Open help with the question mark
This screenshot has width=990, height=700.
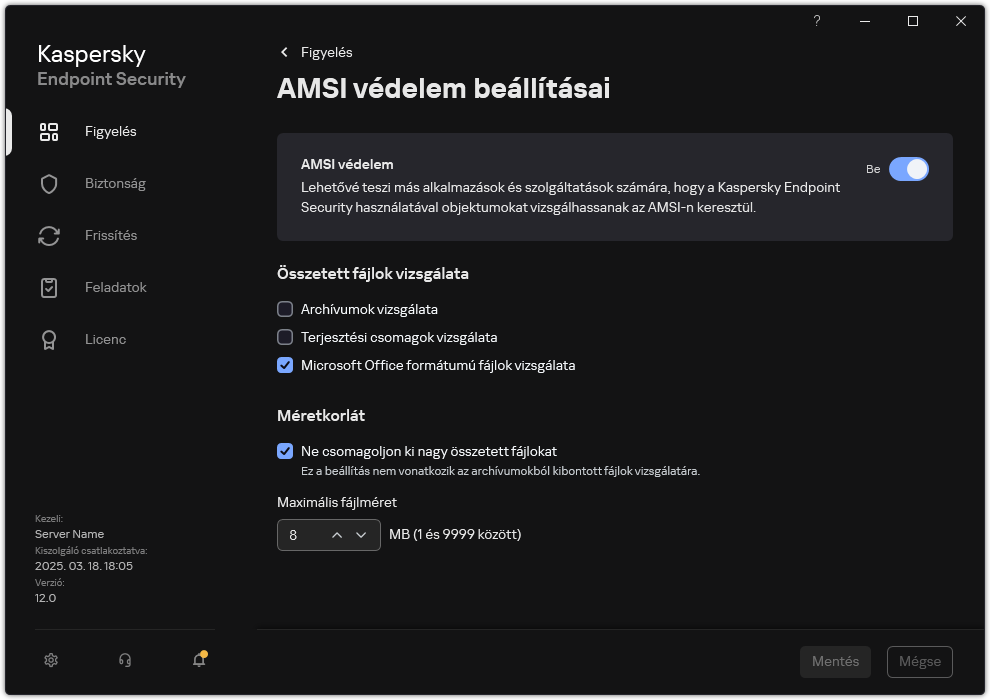tap(816, 20)
